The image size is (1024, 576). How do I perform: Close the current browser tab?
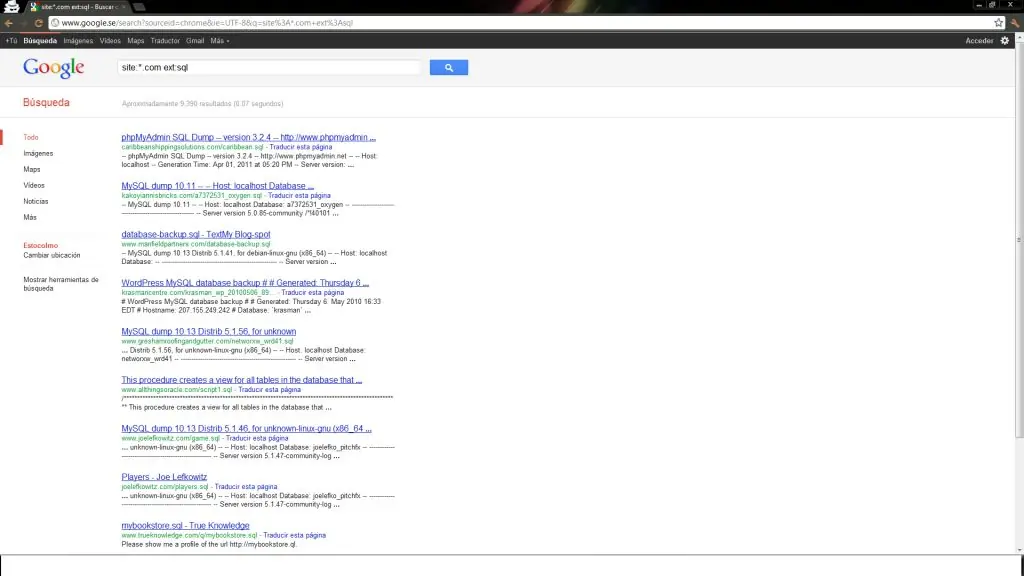(123, 7)
